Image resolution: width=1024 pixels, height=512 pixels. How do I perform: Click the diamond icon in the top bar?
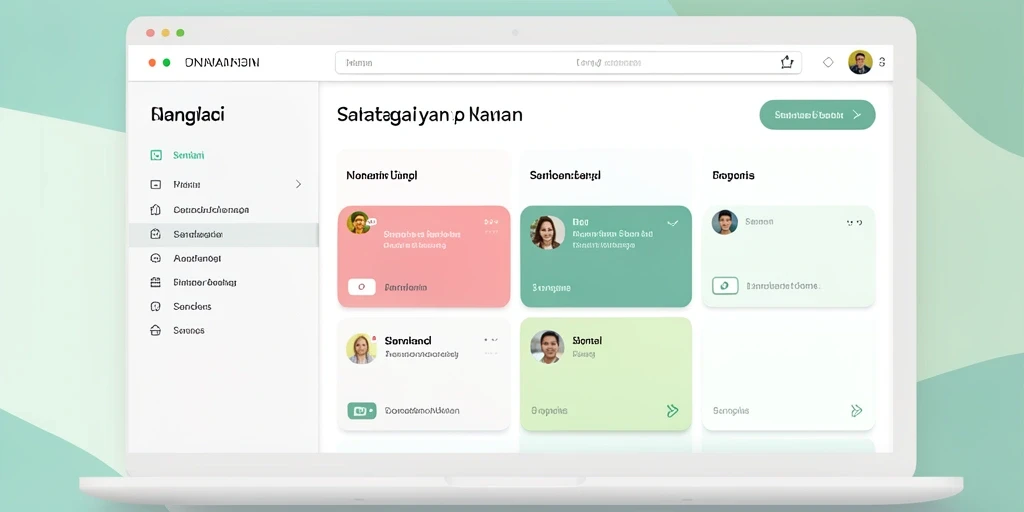(x=828, y=63)
